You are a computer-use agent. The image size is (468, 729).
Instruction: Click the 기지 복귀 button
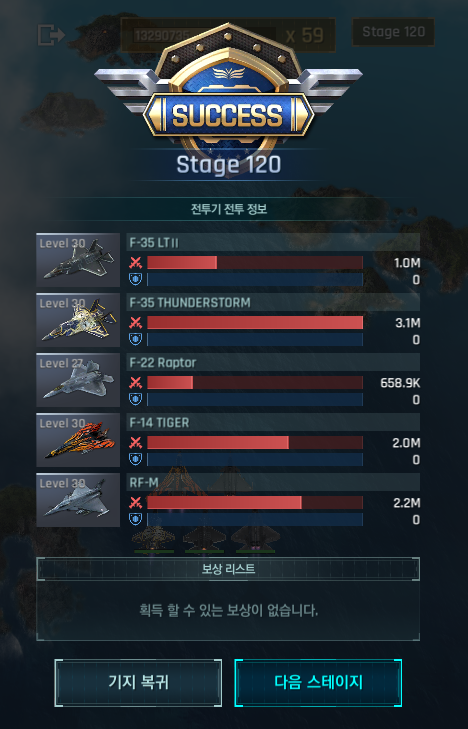click(x=138, y=683)
